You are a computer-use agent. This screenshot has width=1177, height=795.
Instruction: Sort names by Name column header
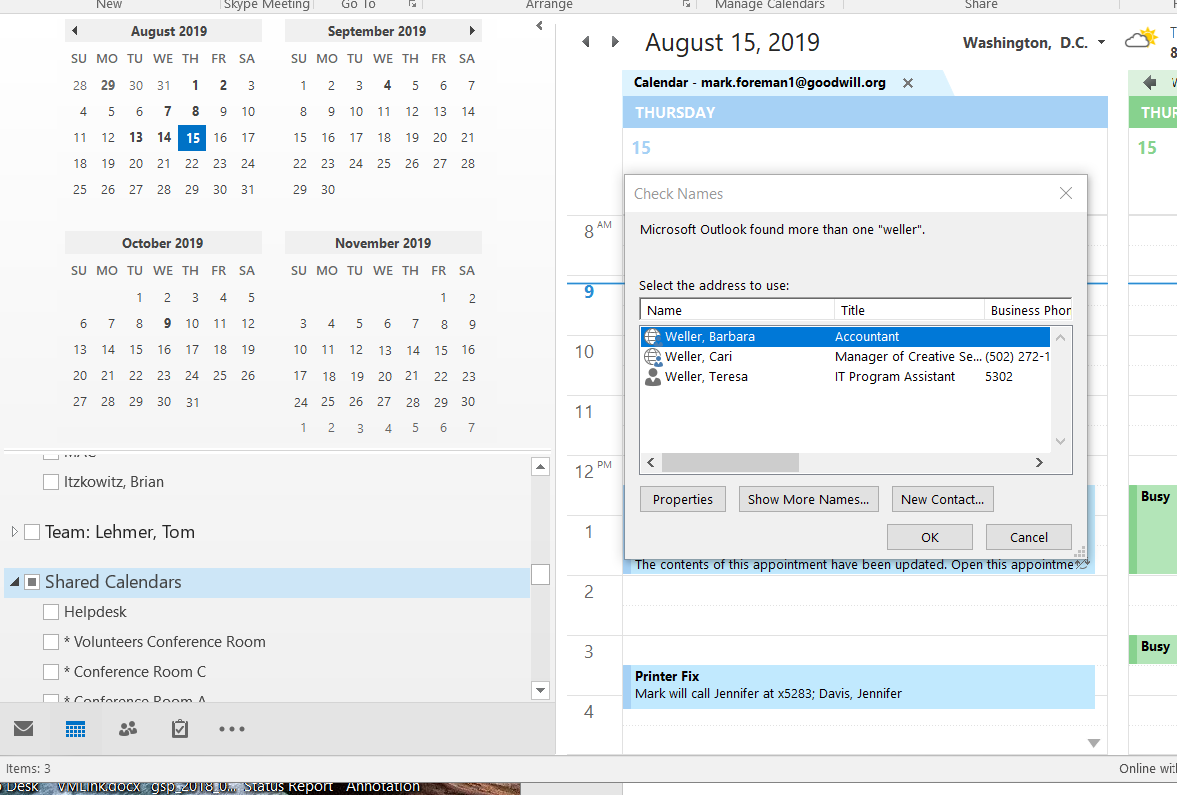[737, 310]
